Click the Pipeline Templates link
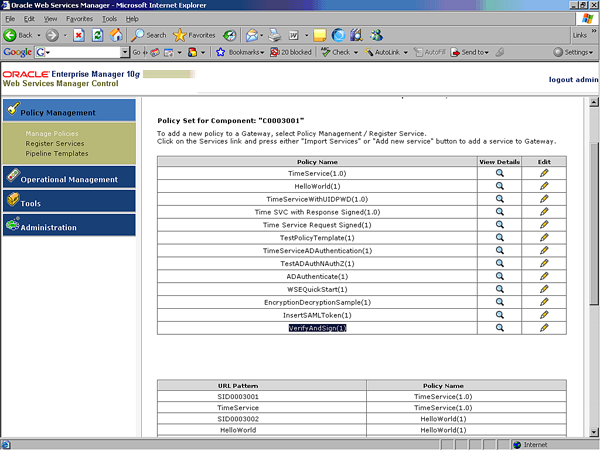This screenshot has width=600, height=450. [57, 153]
